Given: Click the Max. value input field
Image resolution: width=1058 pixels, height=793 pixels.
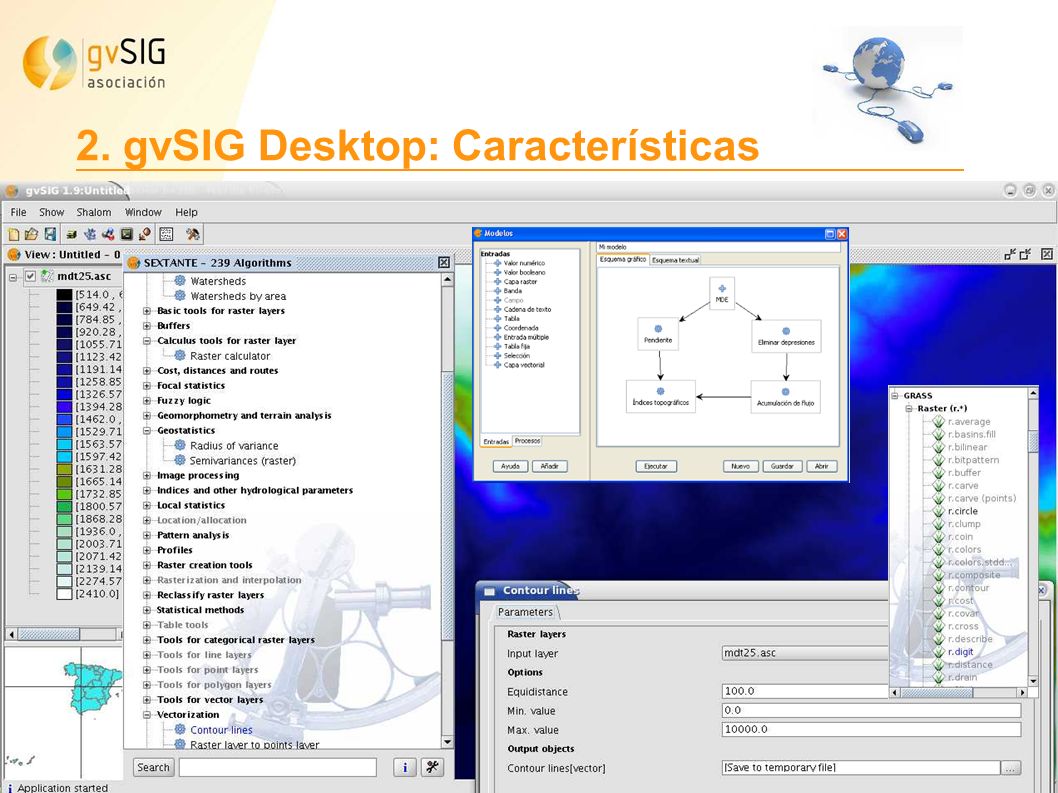Looking at the screenshot, I should click(x=871, y=730).
